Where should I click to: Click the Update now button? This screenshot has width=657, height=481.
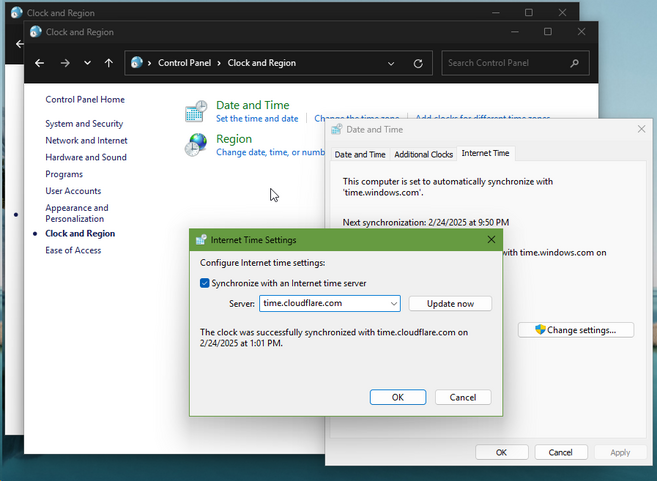(x=450, y=304)
